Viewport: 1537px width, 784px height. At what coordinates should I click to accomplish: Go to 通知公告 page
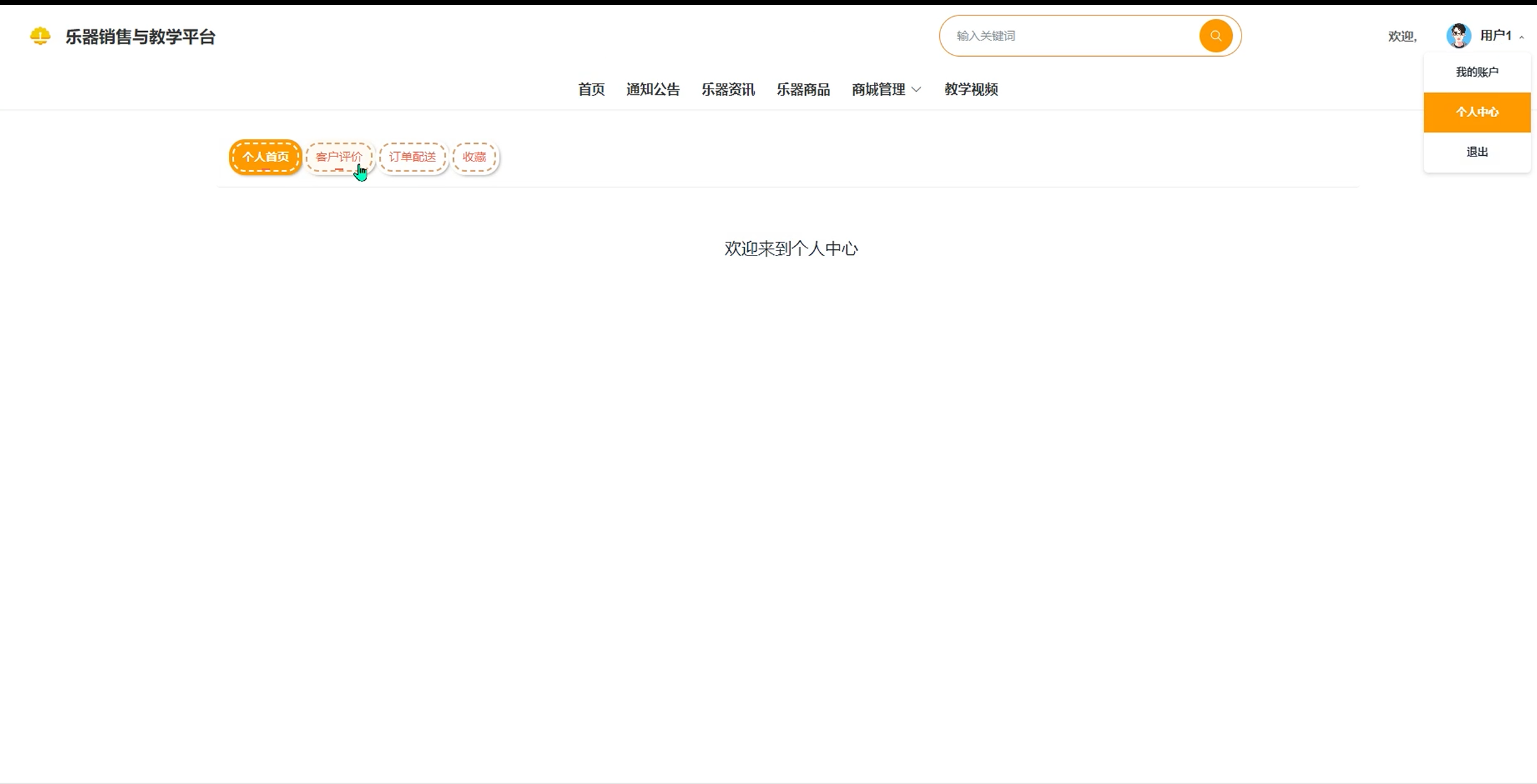653,90
